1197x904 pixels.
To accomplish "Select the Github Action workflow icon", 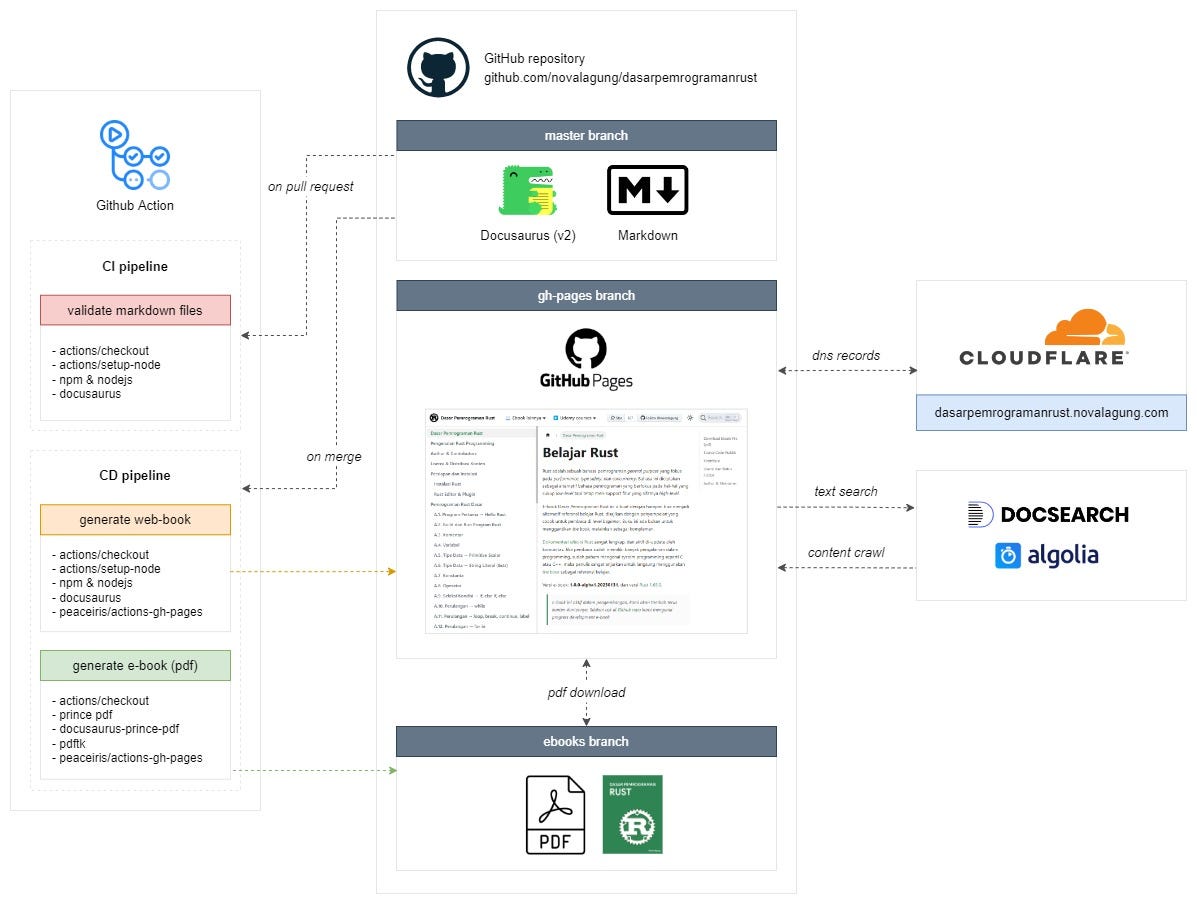I will point(135,152).
